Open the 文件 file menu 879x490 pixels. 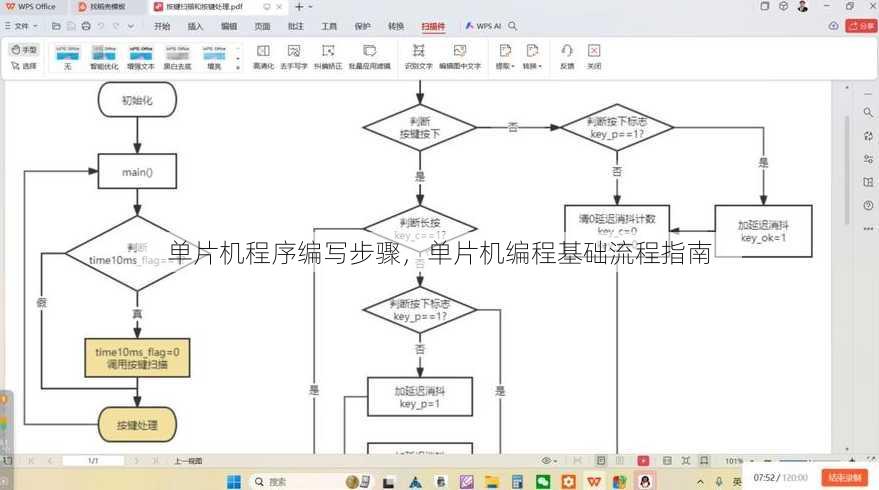click(21, 26)
